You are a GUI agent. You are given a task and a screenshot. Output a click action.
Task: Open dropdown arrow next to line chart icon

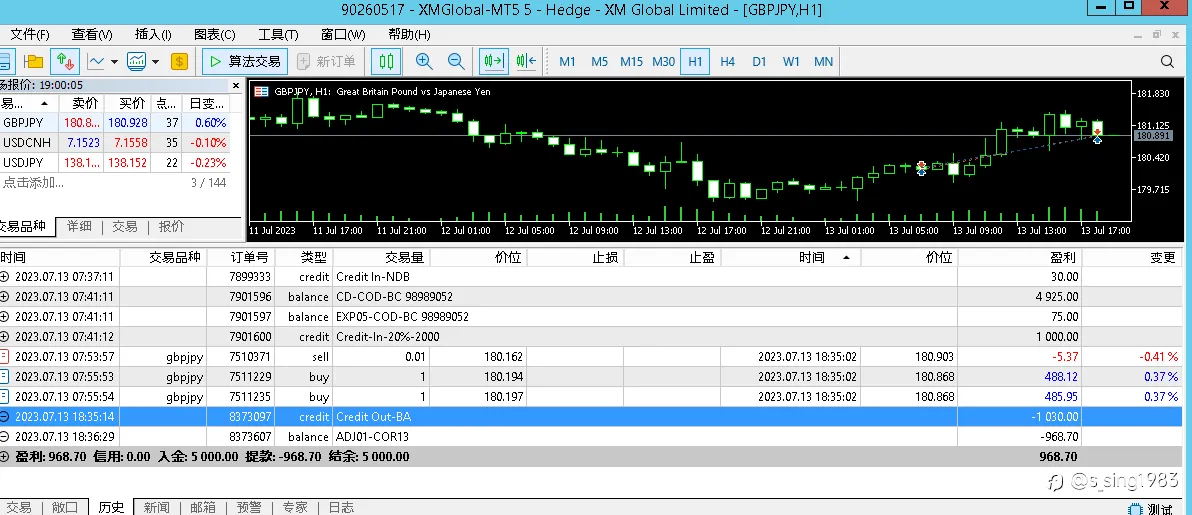(115, 62)
